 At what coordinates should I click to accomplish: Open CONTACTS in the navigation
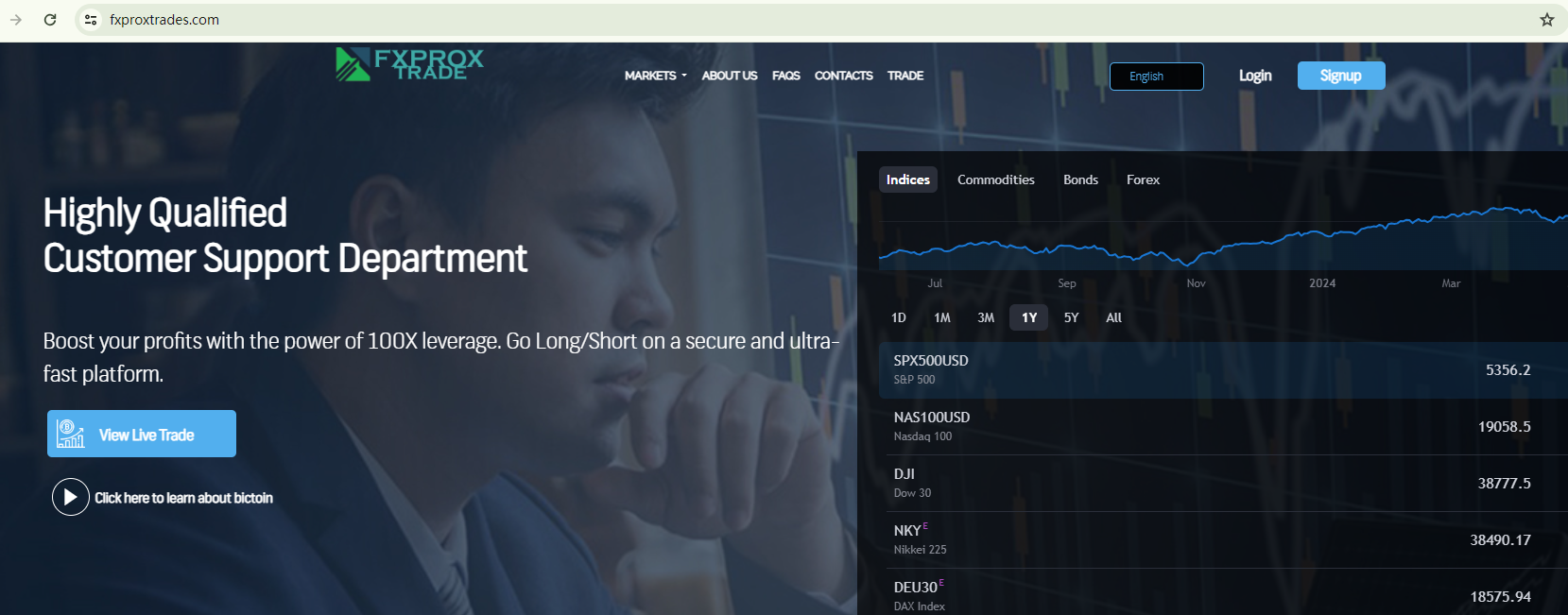(844, 76)
